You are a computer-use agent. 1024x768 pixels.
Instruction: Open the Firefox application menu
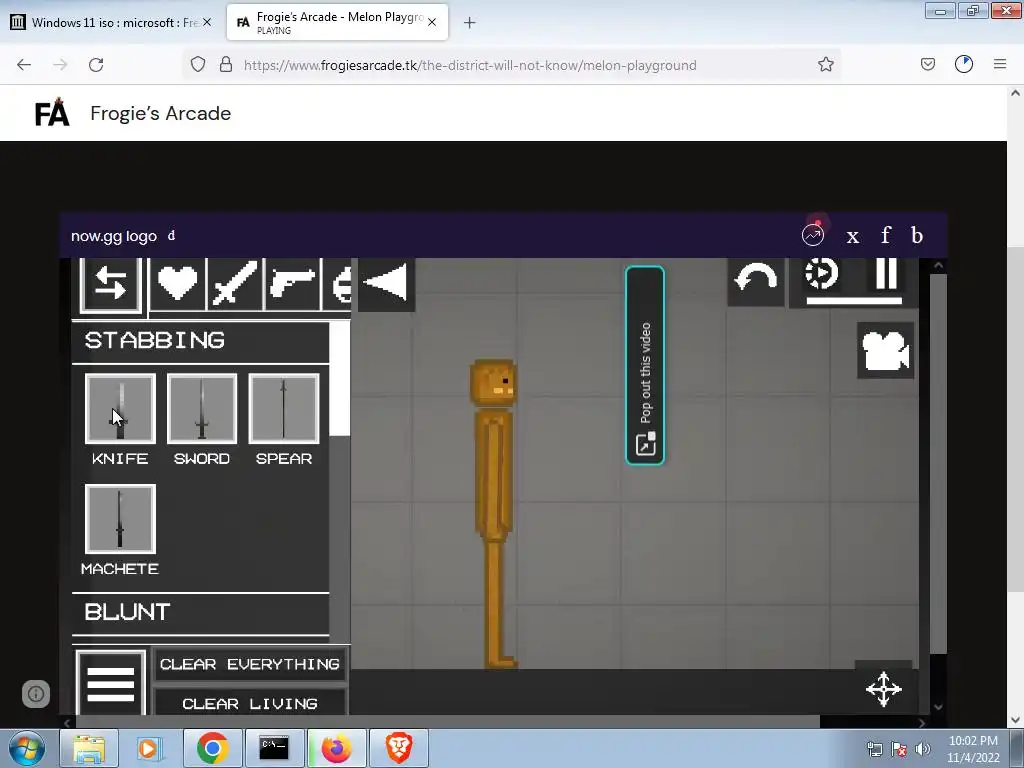[x=1000, y=65]
